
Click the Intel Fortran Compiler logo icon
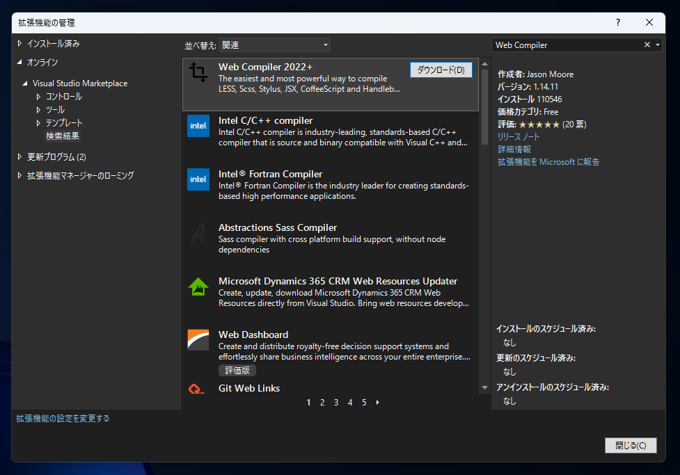pos(198,179)
